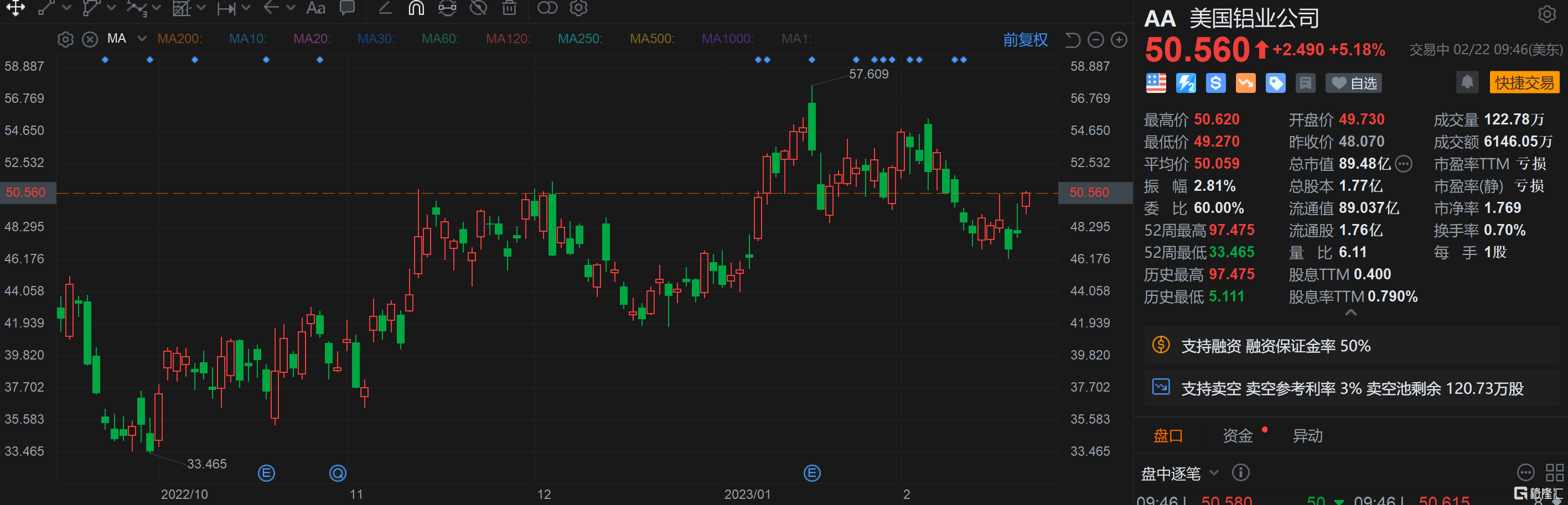Viewport: 1568px width, 505px height.
Task: Click the 支持卖空 short selling row
Action: tap(1351, 388)
